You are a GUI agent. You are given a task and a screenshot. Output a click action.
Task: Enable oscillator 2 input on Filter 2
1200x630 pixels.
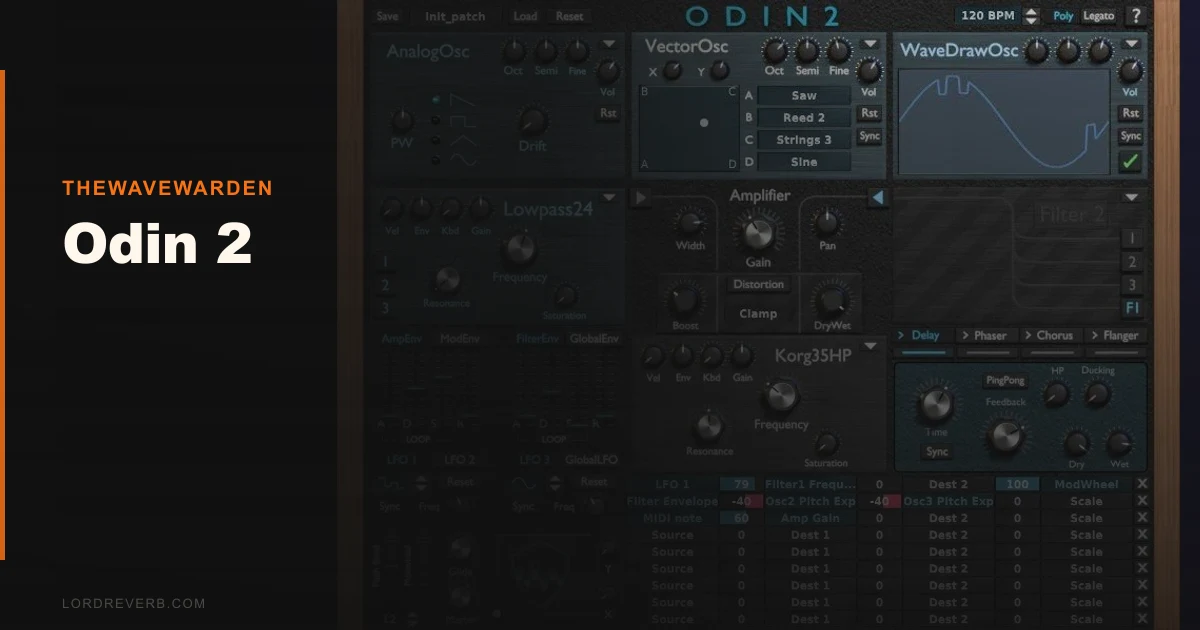tap(1132, 262)
